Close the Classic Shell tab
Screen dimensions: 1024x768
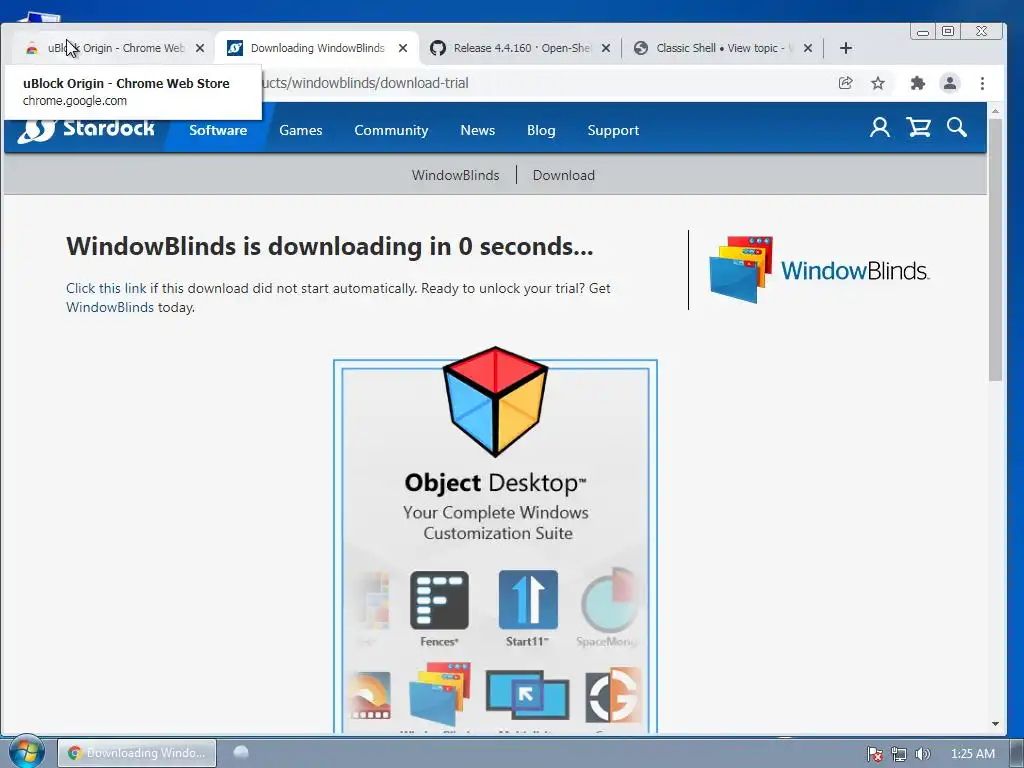808,48
